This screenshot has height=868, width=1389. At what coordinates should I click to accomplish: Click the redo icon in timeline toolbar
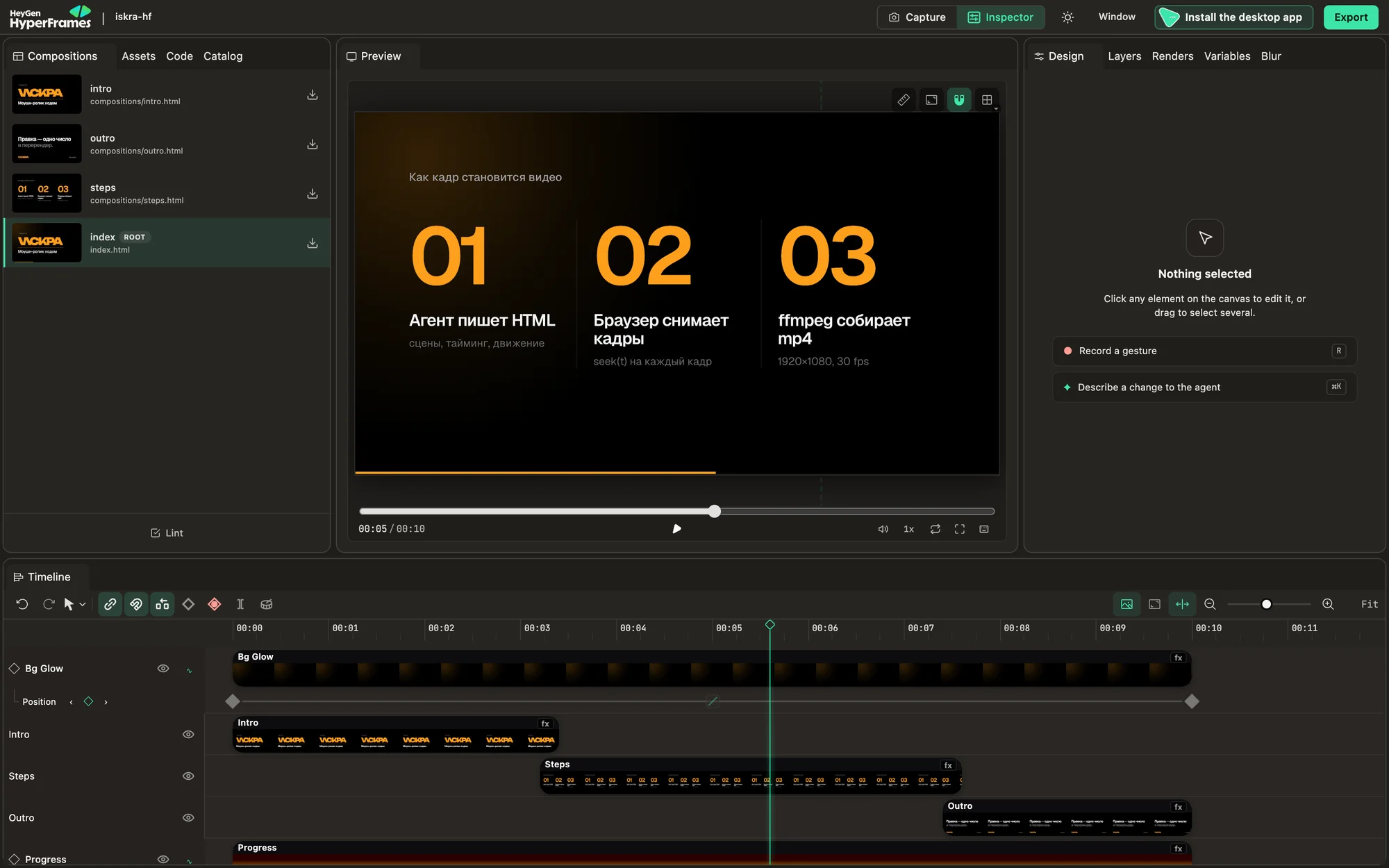click(49, 604)
